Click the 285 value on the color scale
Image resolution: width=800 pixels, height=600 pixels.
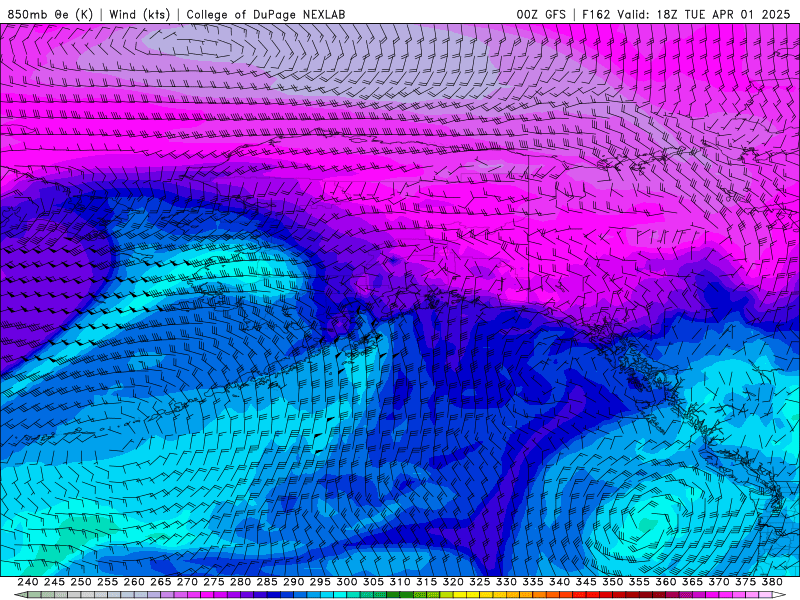pos(266,582)
